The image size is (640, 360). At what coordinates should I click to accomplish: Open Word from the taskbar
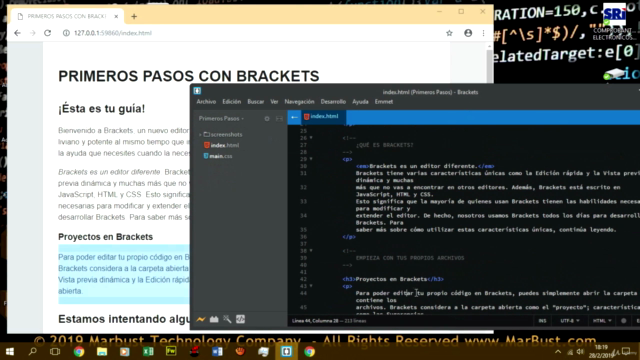[x=218, y=351]
